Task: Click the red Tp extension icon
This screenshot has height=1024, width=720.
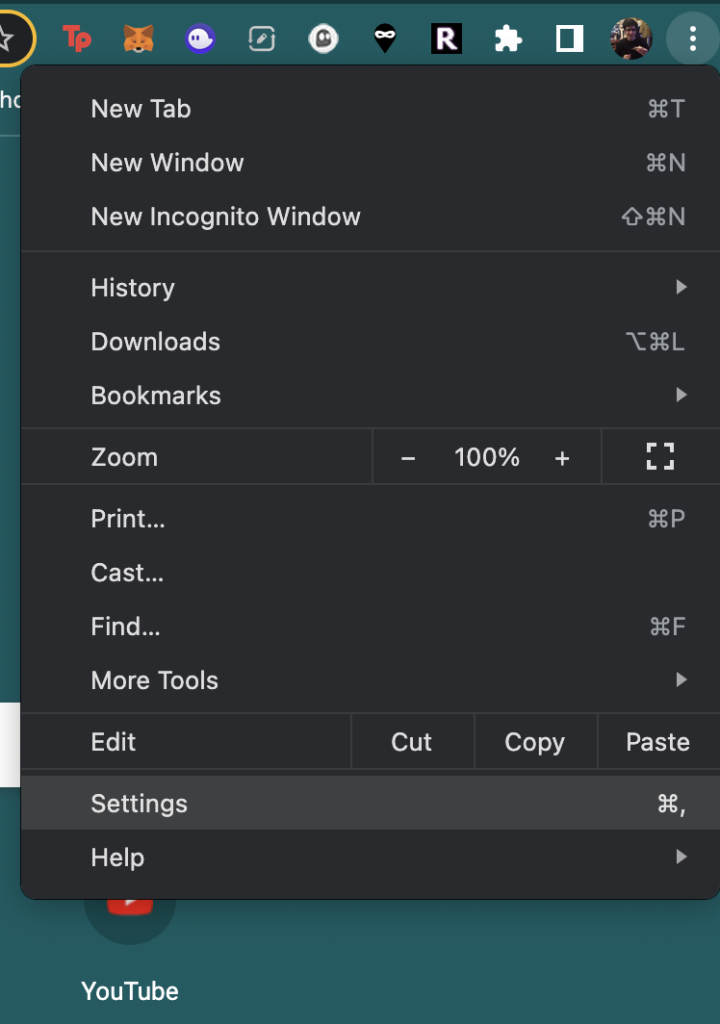Action: click(x=77, y=39)
